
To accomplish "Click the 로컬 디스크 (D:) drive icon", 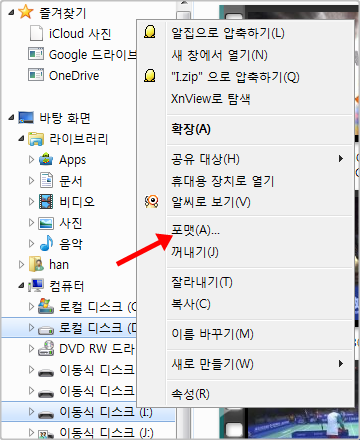I will click(x=46, y=330).
